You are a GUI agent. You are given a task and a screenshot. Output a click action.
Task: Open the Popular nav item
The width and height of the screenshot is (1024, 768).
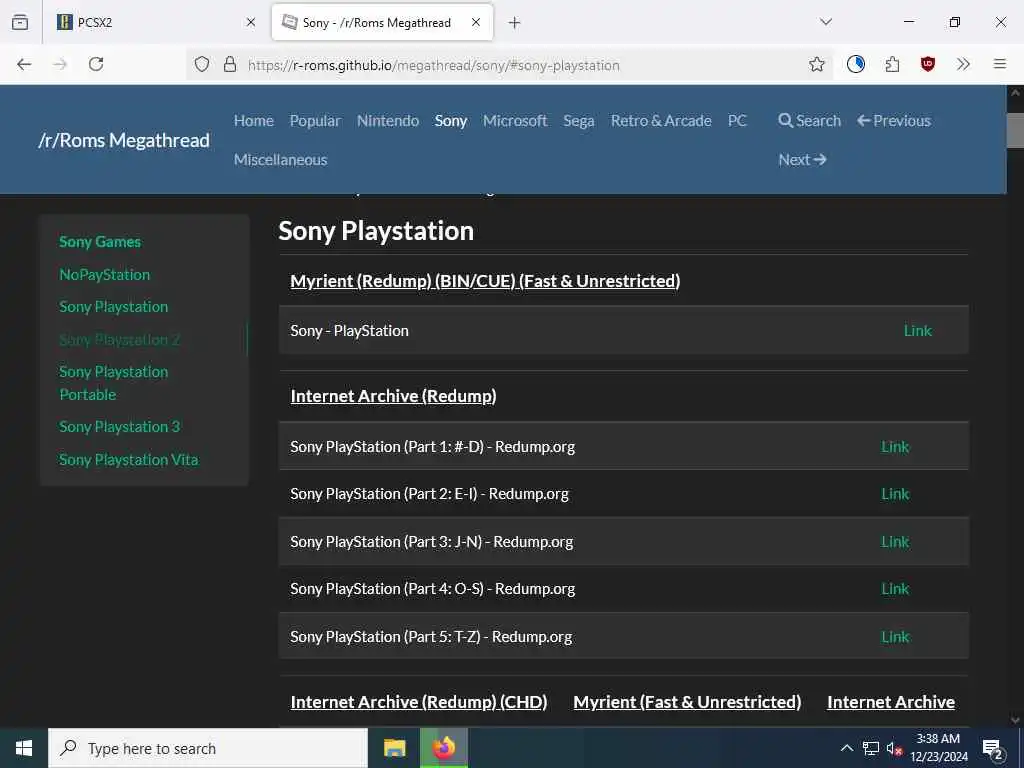(315, 121)
